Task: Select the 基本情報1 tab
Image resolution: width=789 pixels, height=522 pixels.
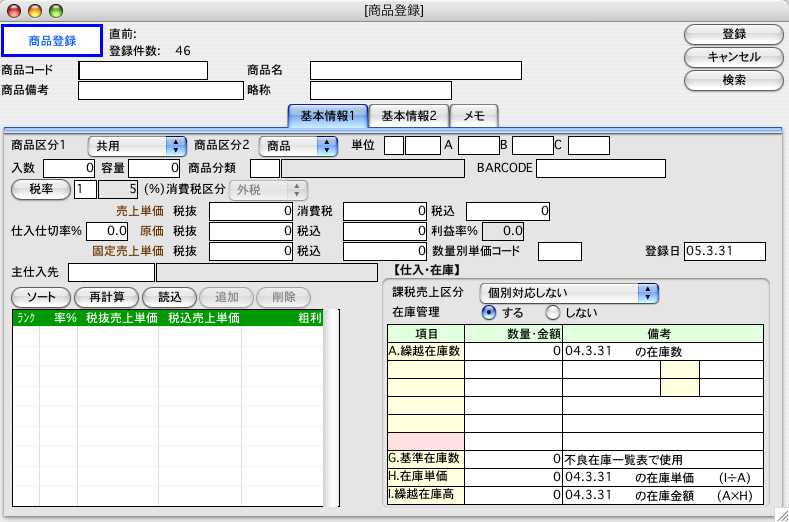Action: click(328, 116)
